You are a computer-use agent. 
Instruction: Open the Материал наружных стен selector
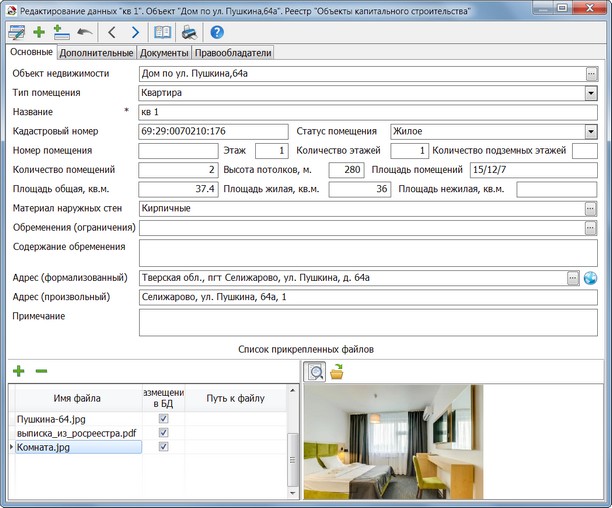[x=591, y=208]
